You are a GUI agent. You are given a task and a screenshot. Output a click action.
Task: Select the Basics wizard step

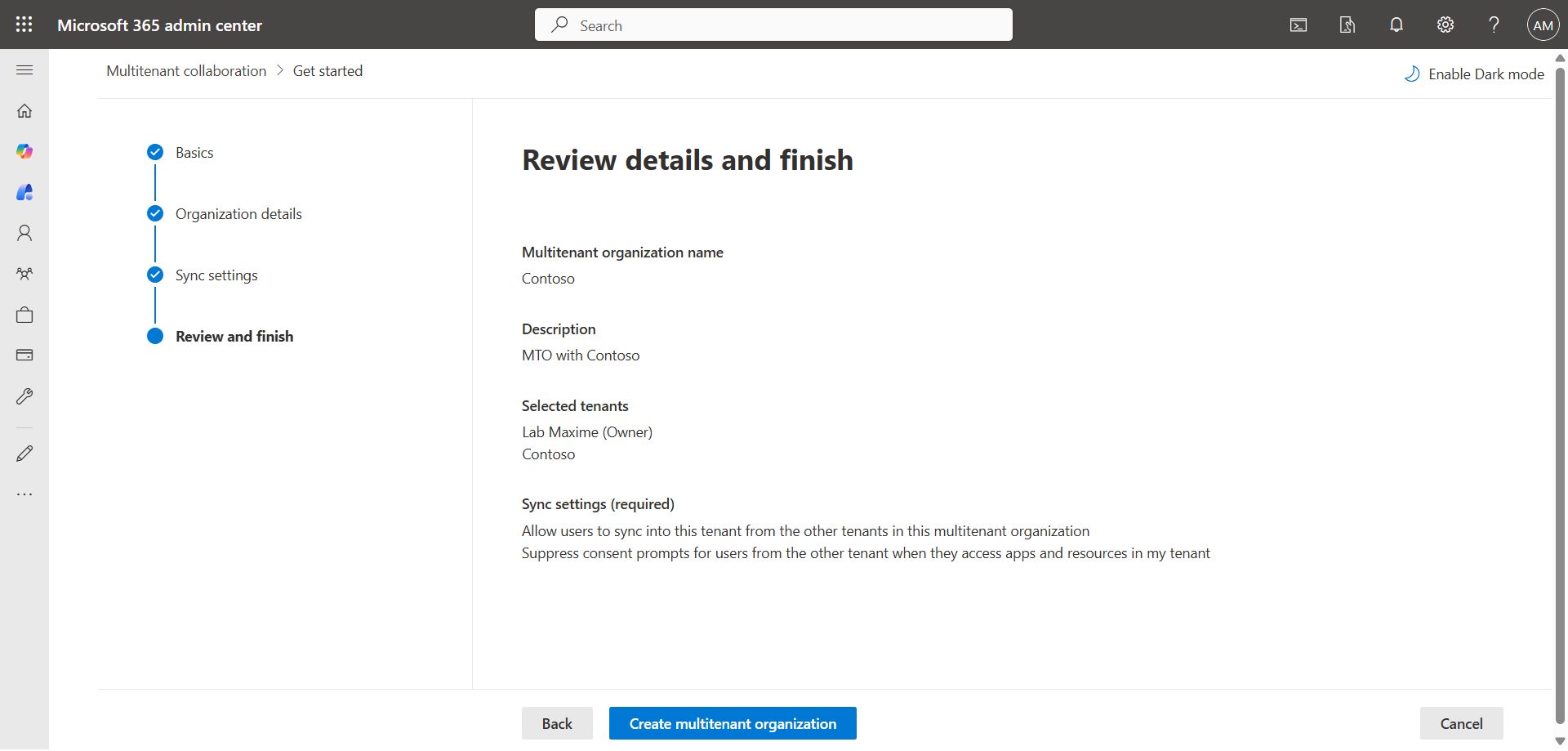click(194, 153)
